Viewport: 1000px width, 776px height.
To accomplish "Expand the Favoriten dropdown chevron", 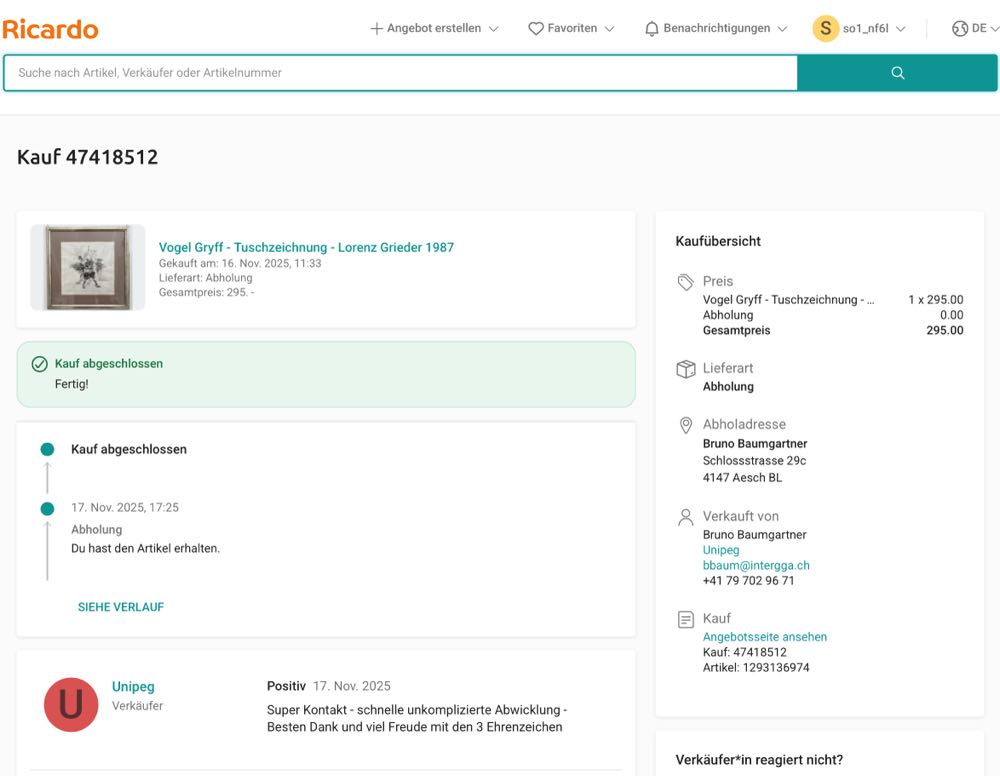I will (609, 29).
